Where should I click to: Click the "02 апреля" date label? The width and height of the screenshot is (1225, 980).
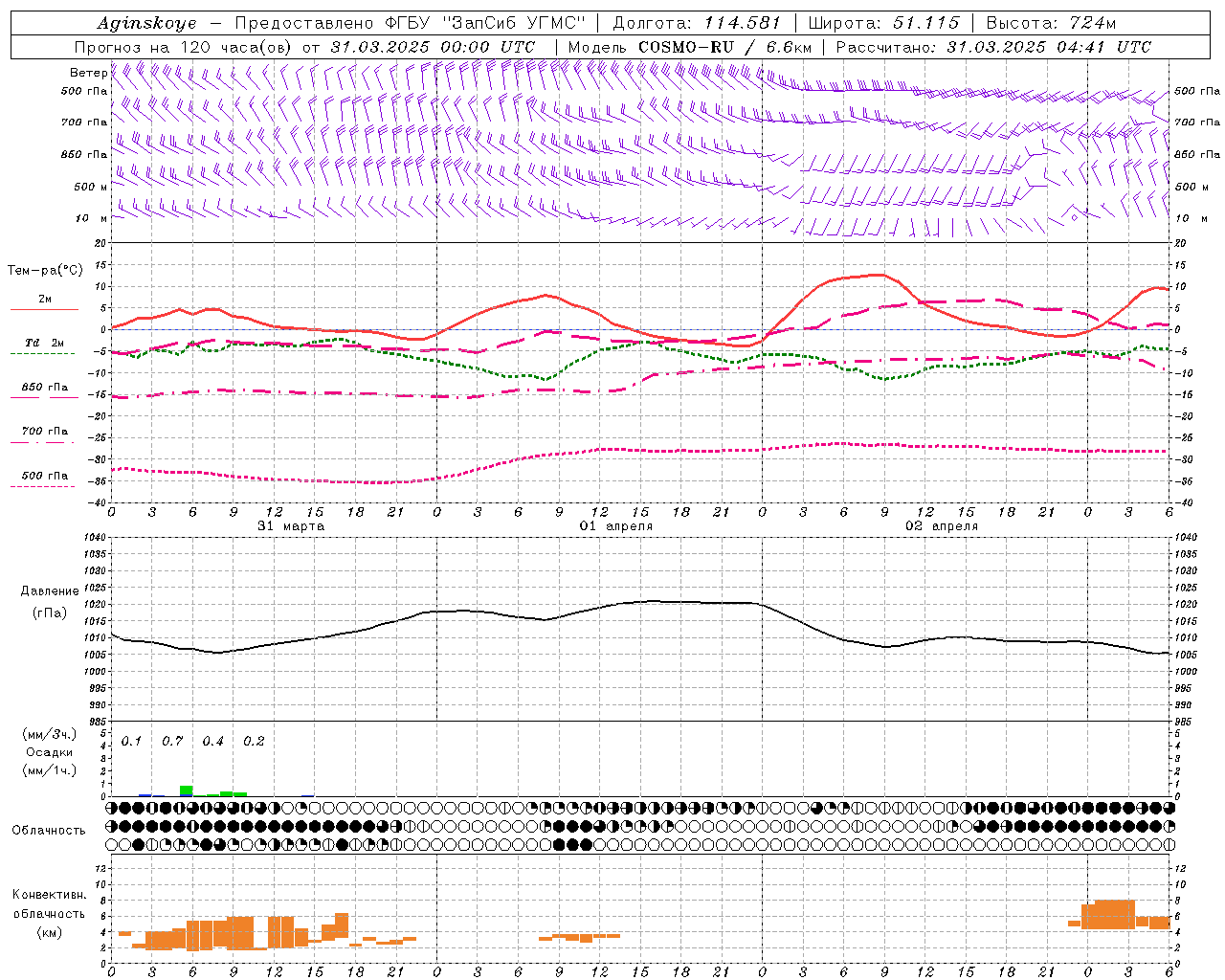(x=942, y=526)
